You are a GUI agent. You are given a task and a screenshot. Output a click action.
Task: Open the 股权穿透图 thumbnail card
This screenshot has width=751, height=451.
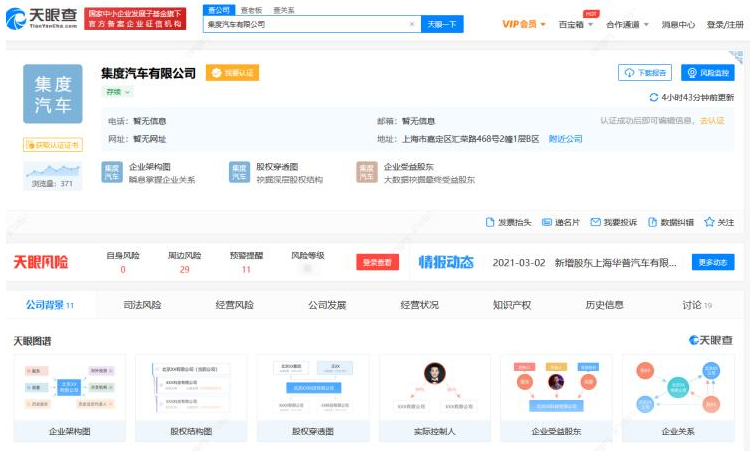[313, 398]
